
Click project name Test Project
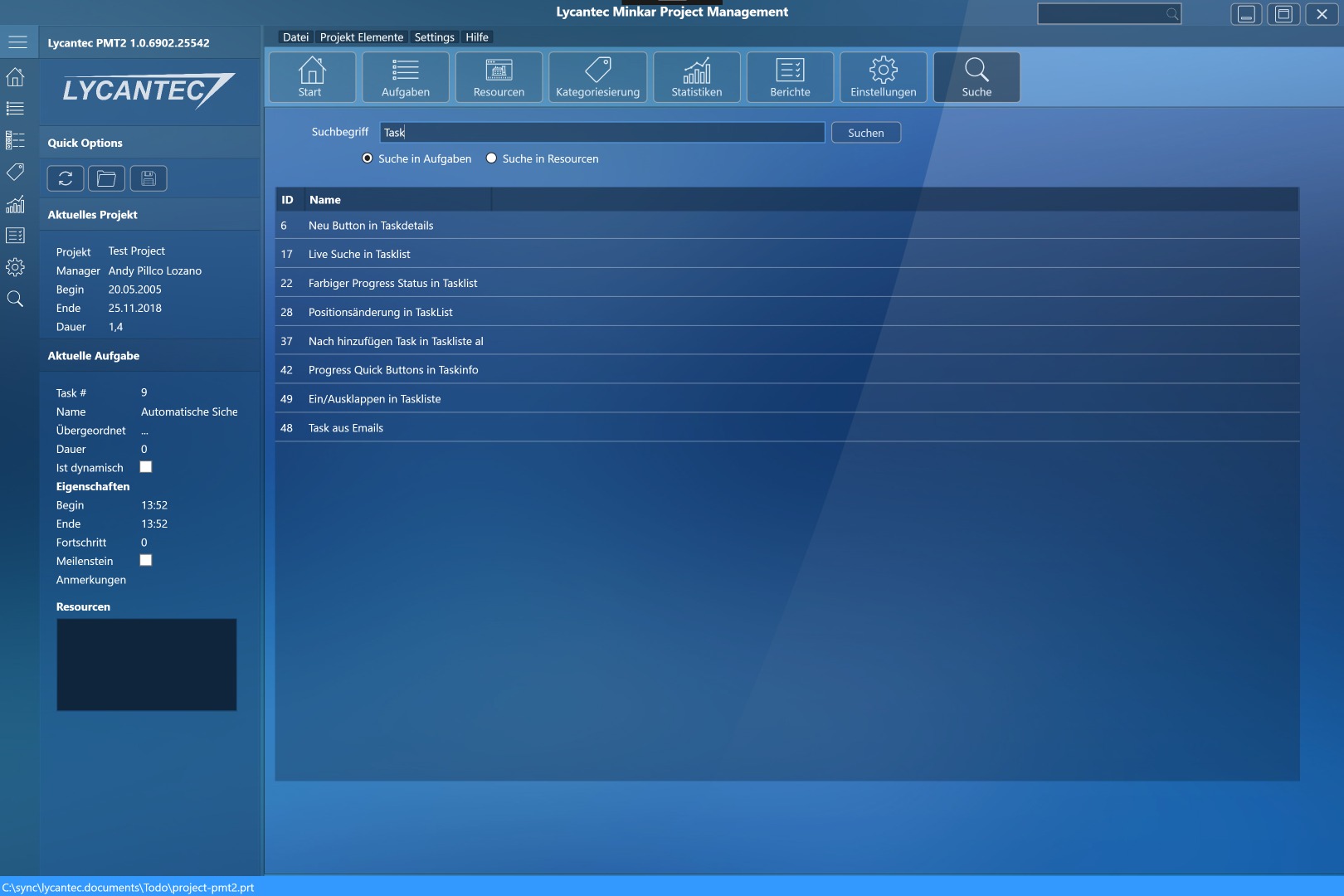pos(137,251)
